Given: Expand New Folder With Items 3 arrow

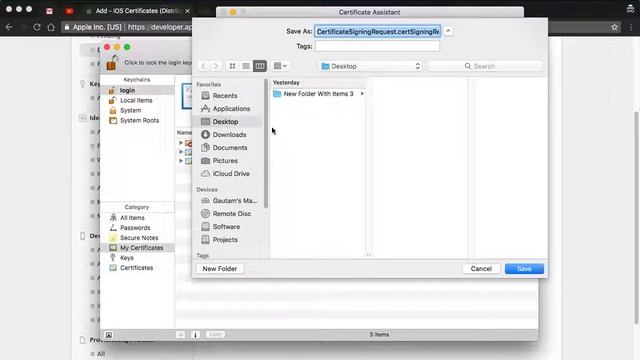Looking at the screenshot, I should (362, 94).
